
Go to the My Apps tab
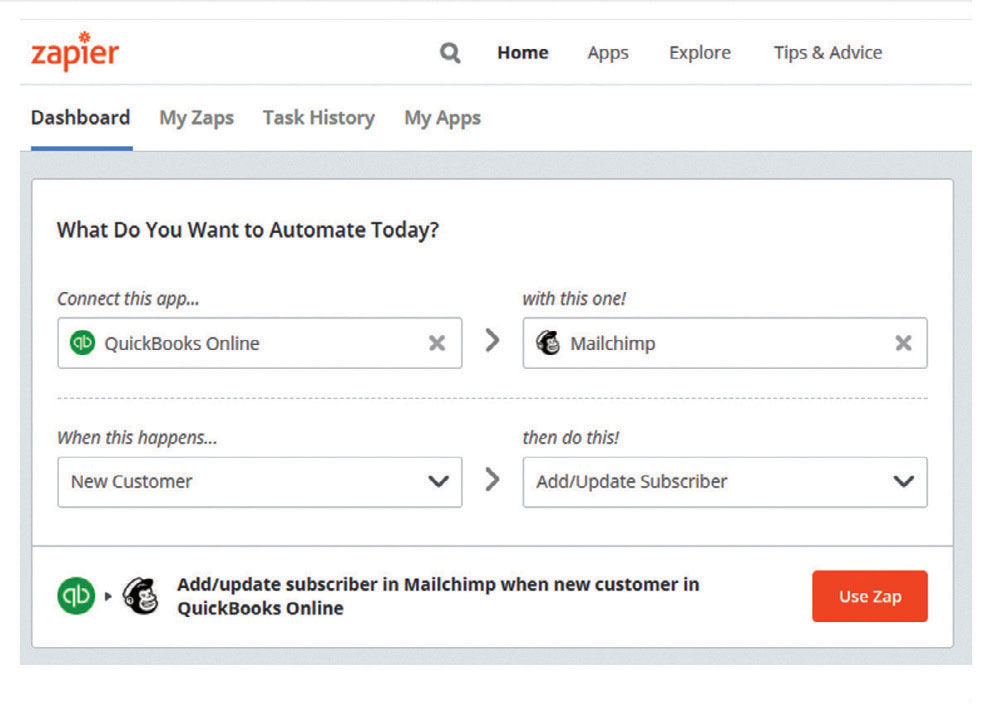click(442, 118)
